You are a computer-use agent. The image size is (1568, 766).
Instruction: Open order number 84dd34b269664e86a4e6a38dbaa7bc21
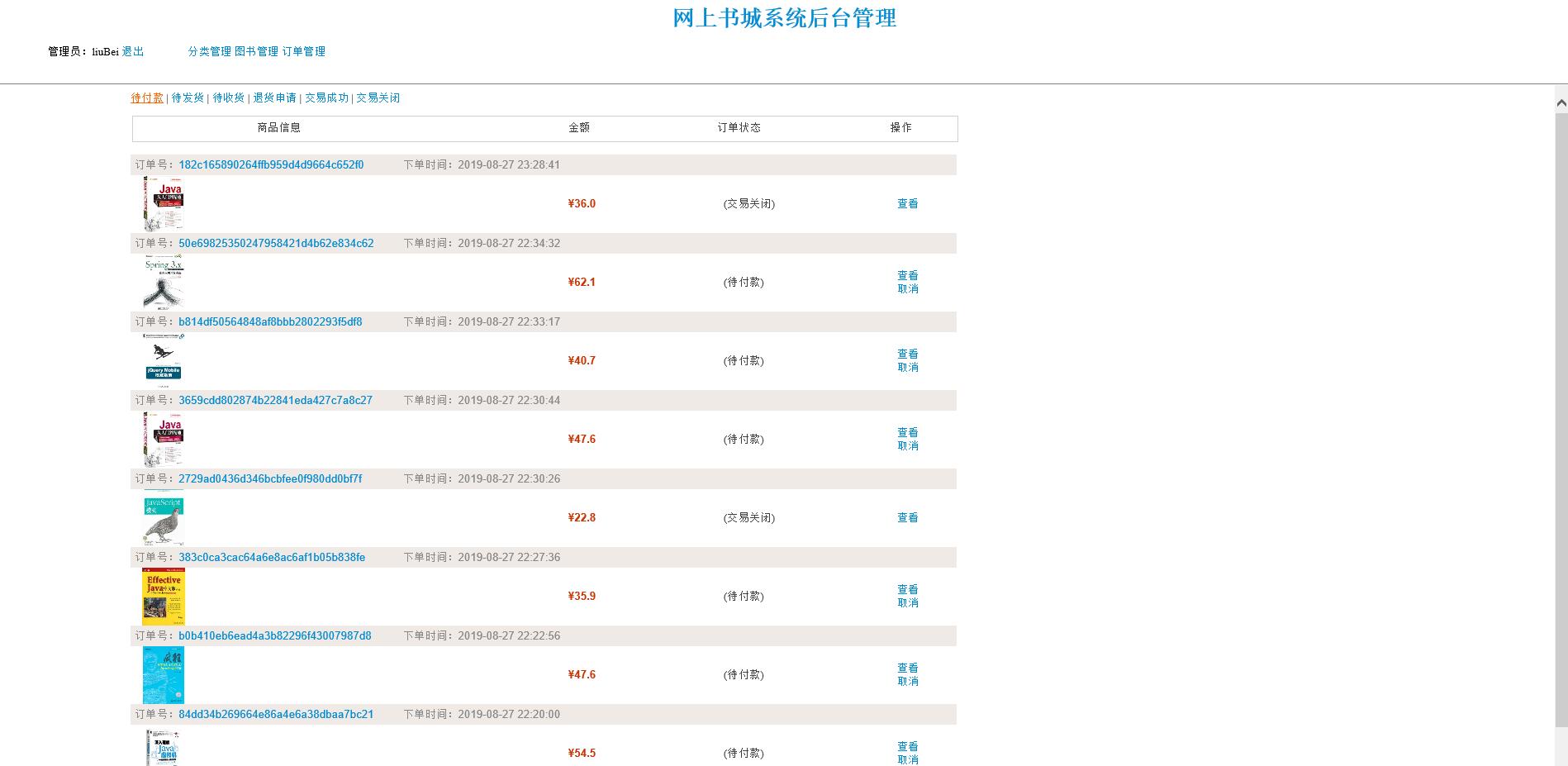point(276,714)
